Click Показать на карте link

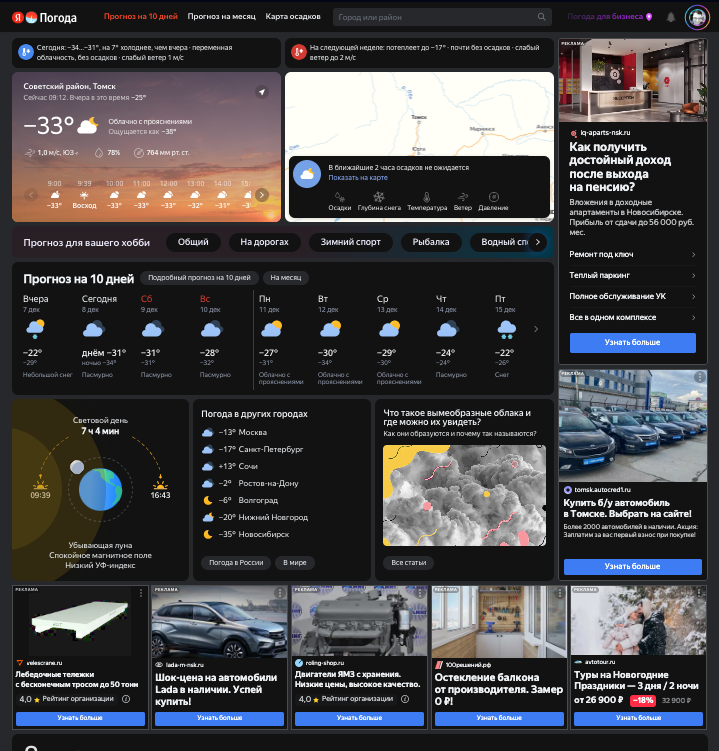coord(357,177)
